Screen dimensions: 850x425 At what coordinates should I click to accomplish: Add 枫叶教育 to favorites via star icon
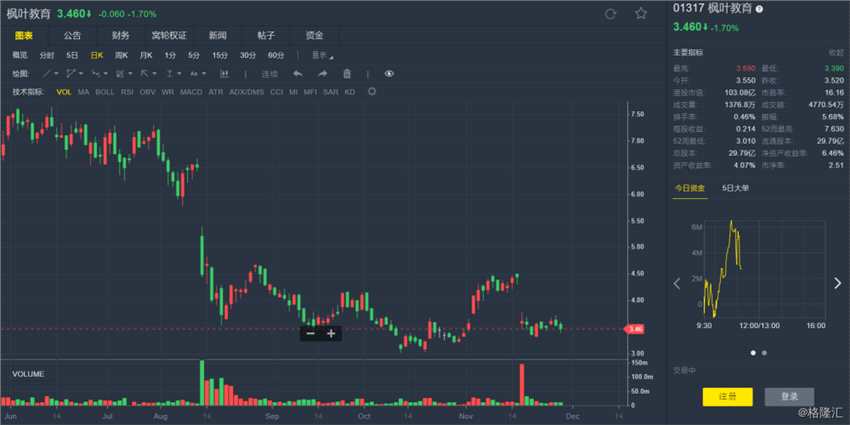(x=641, y=14)
